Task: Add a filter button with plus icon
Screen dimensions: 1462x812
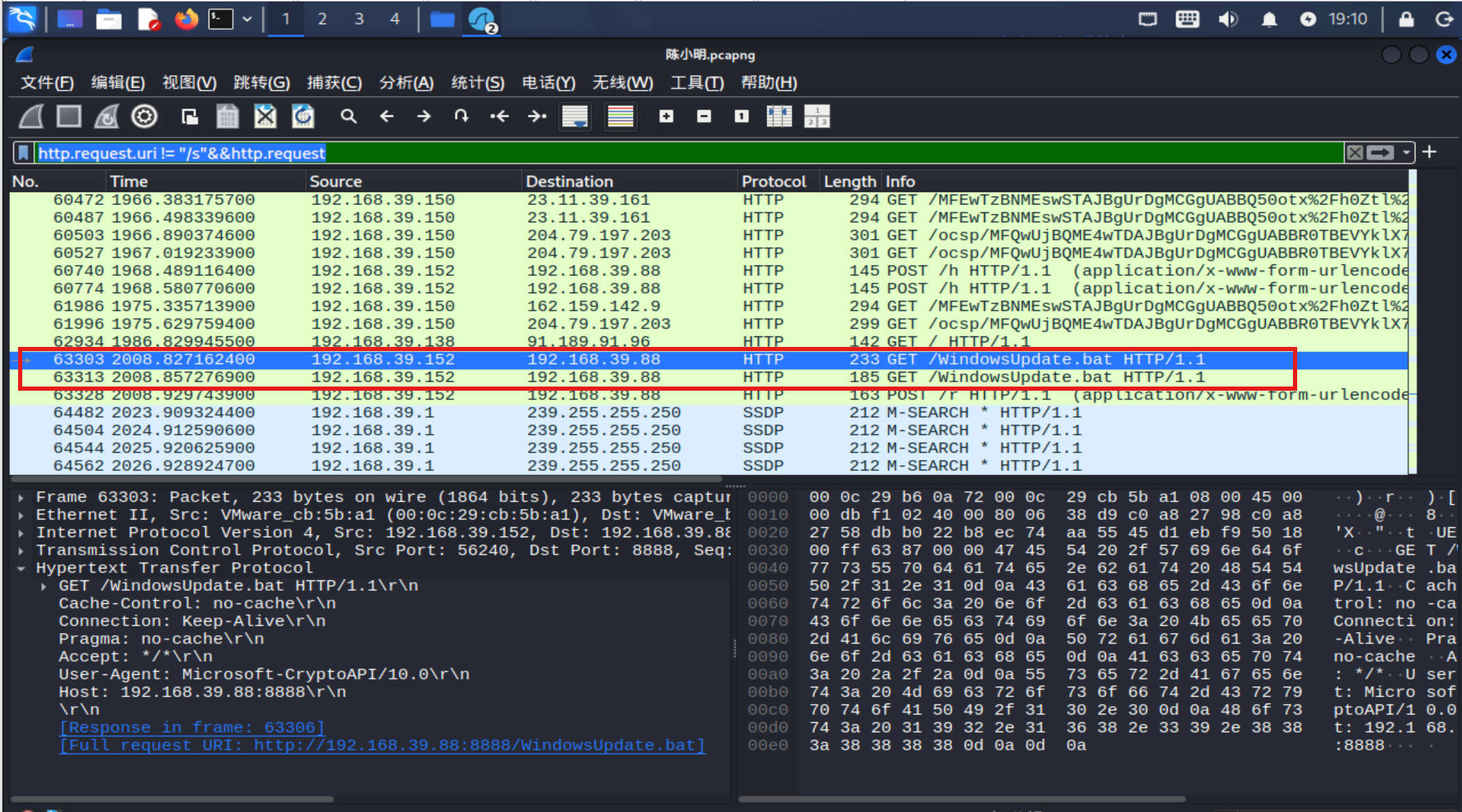Action: click(x=1429, y=152)
